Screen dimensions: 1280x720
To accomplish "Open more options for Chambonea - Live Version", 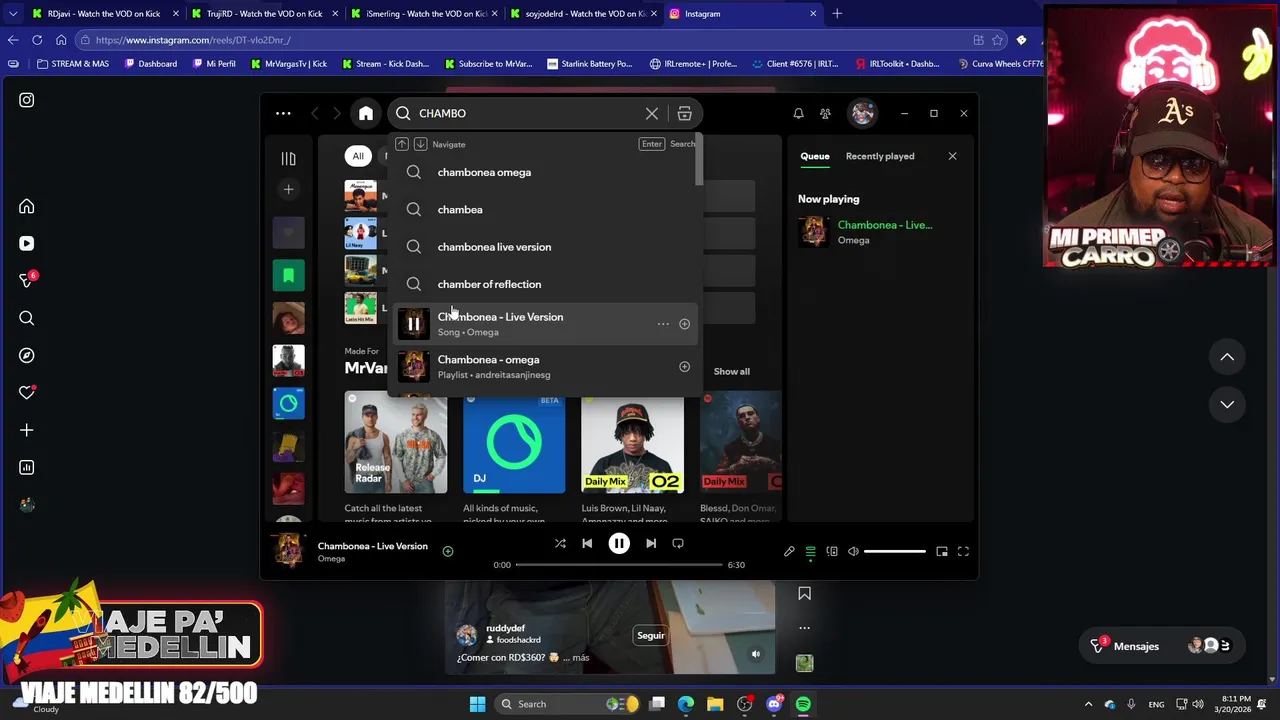I will tap(663, 324).
